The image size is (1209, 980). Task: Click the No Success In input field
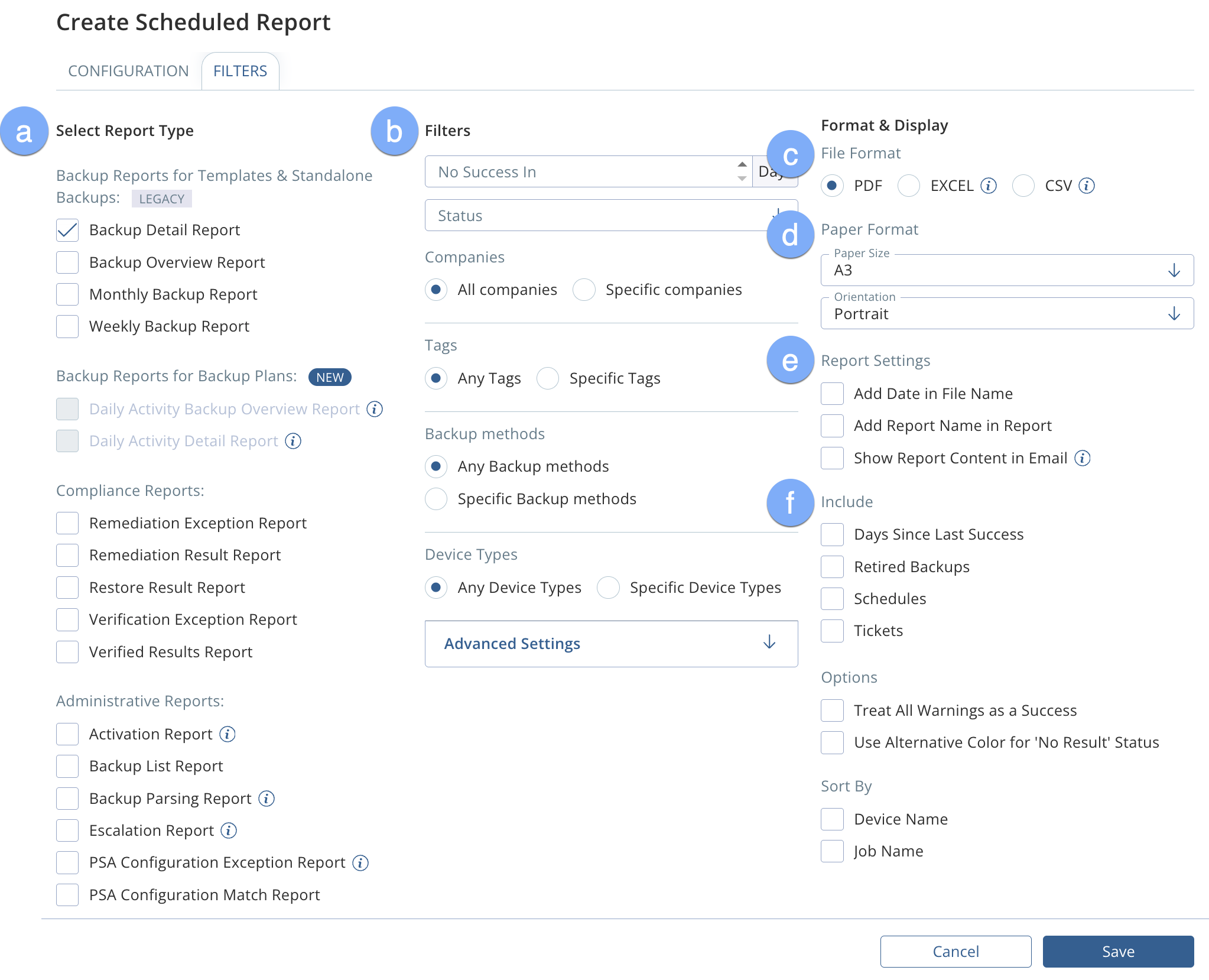point(579,172)
